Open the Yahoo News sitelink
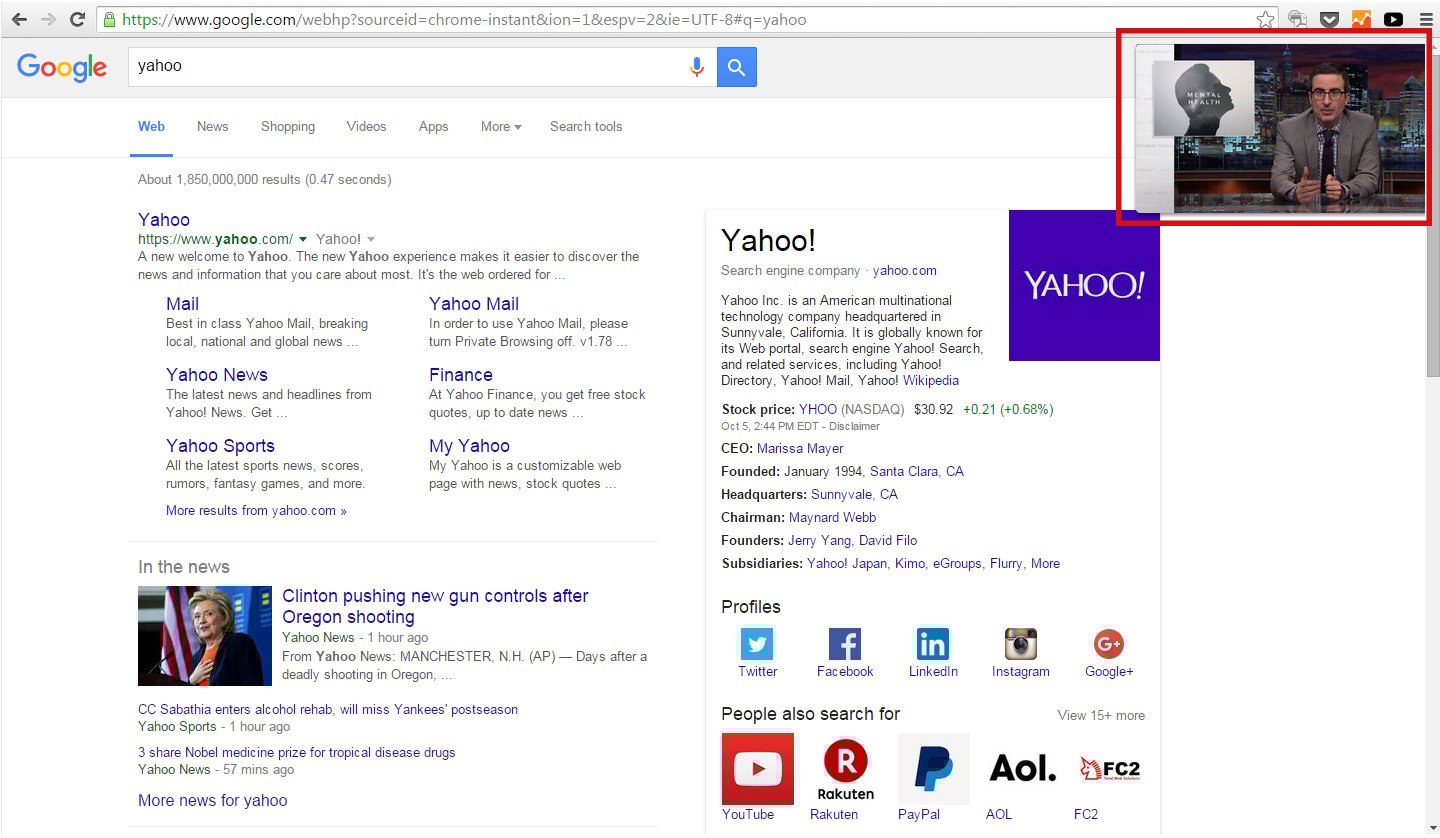Viewport: 1440px width, 838px height. [217, 375]
